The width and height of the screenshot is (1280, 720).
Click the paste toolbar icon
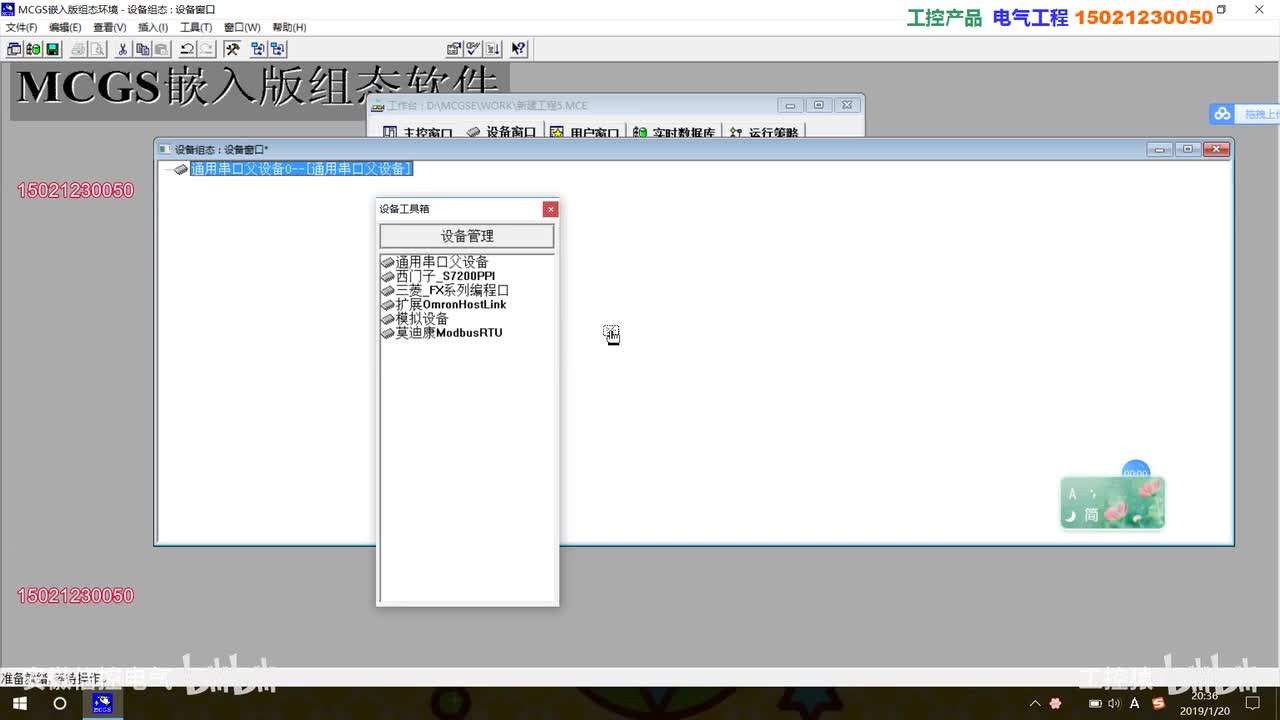(x=161, y=48)
